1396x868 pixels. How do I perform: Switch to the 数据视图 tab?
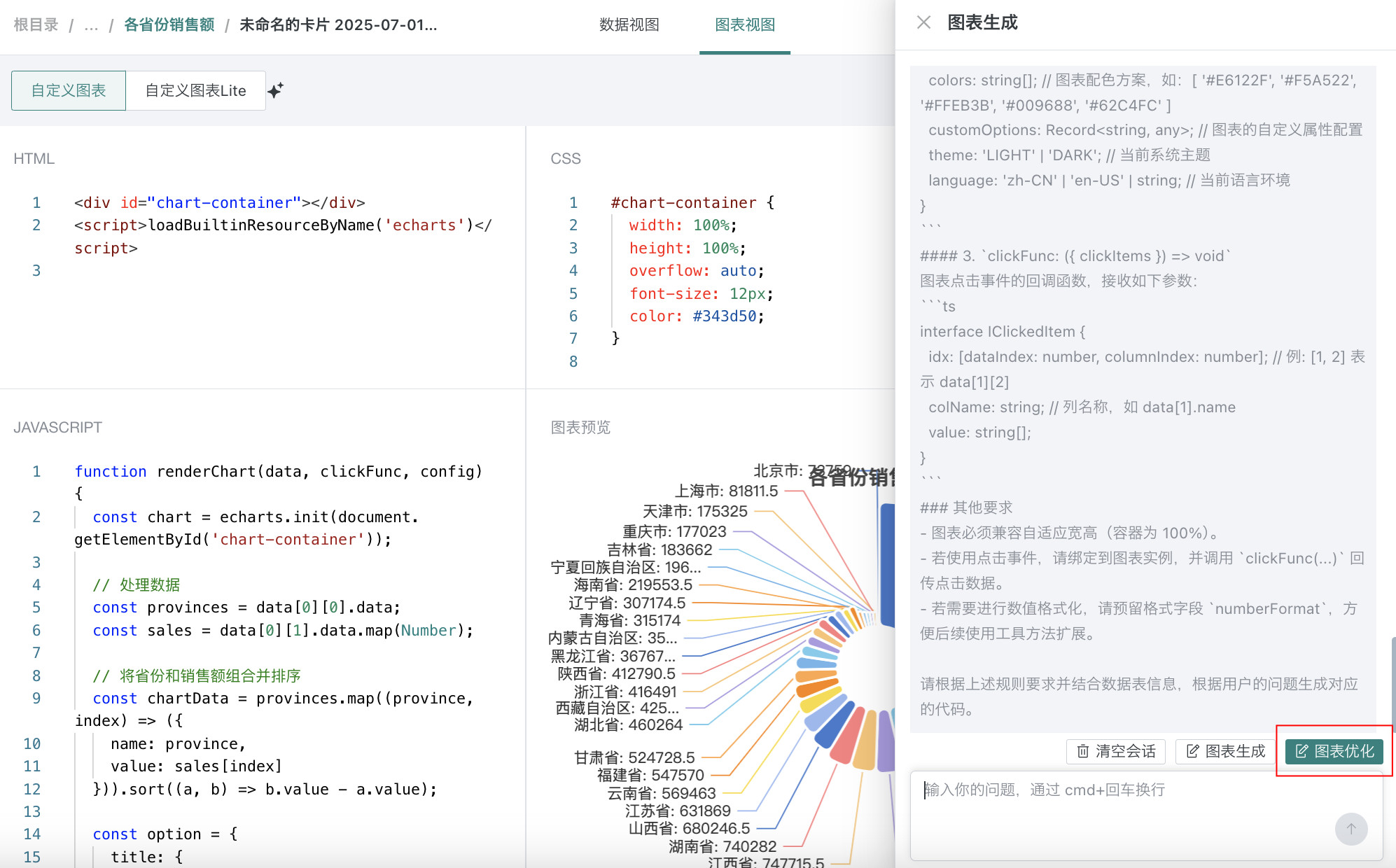[629, 24]
